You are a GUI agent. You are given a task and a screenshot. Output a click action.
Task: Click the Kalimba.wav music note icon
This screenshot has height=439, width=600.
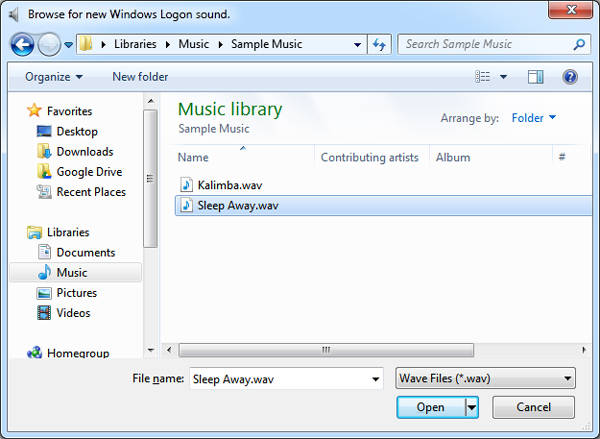186,185
